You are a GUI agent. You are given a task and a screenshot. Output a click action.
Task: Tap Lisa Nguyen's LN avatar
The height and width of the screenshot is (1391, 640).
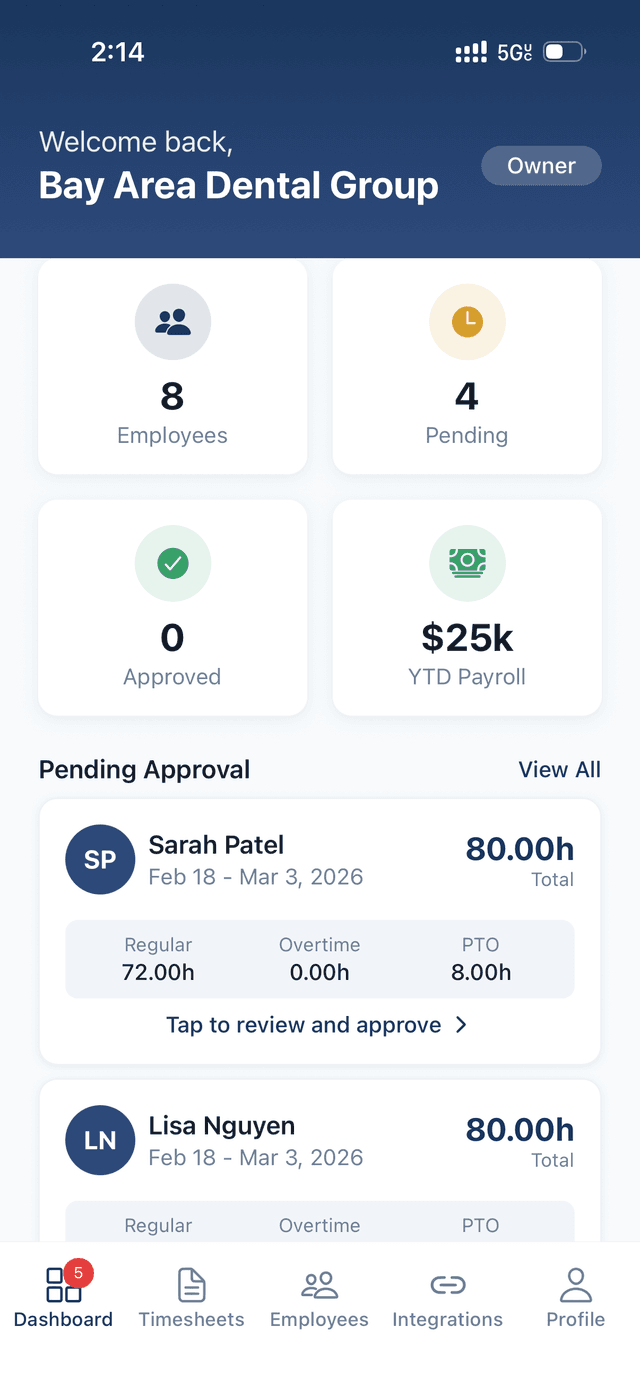click(100, 1140)
